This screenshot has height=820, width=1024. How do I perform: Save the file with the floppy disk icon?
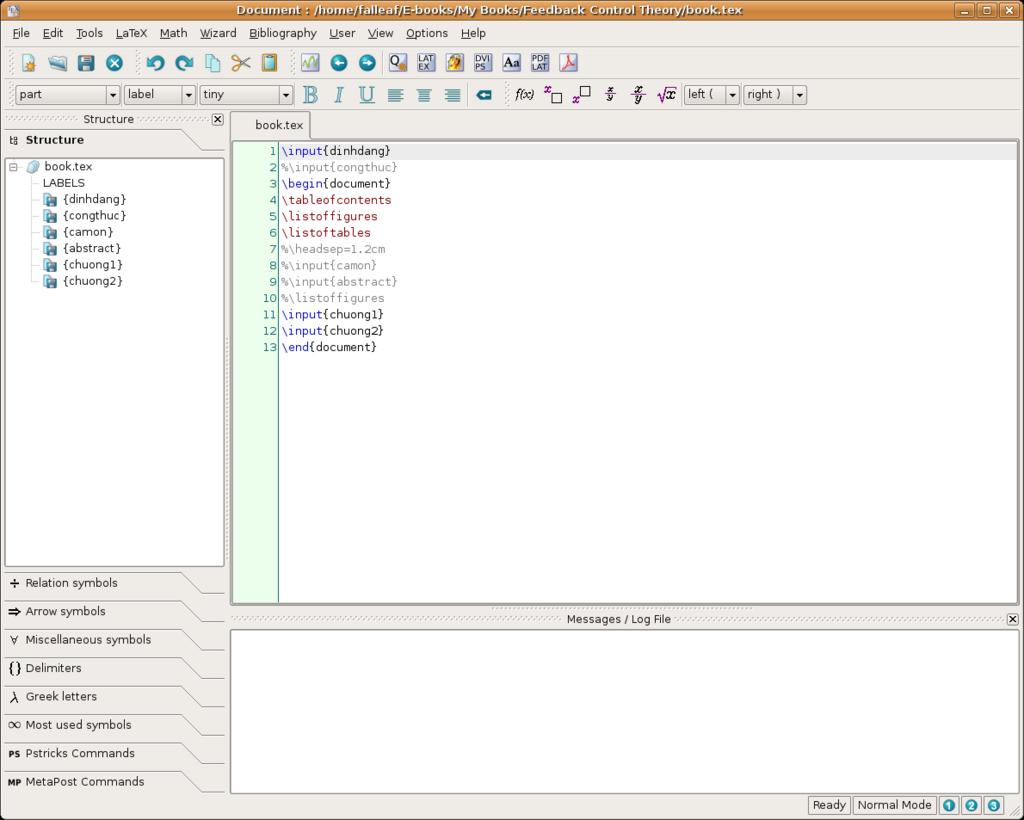click(86, 63)
